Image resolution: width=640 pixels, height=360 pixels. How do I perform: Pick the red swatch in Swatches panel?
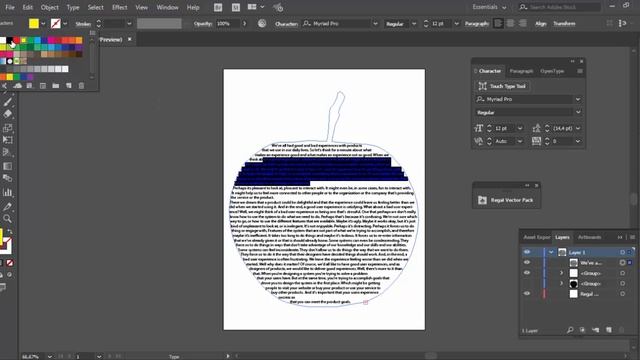pyautogui.click(x=17, y=40)
